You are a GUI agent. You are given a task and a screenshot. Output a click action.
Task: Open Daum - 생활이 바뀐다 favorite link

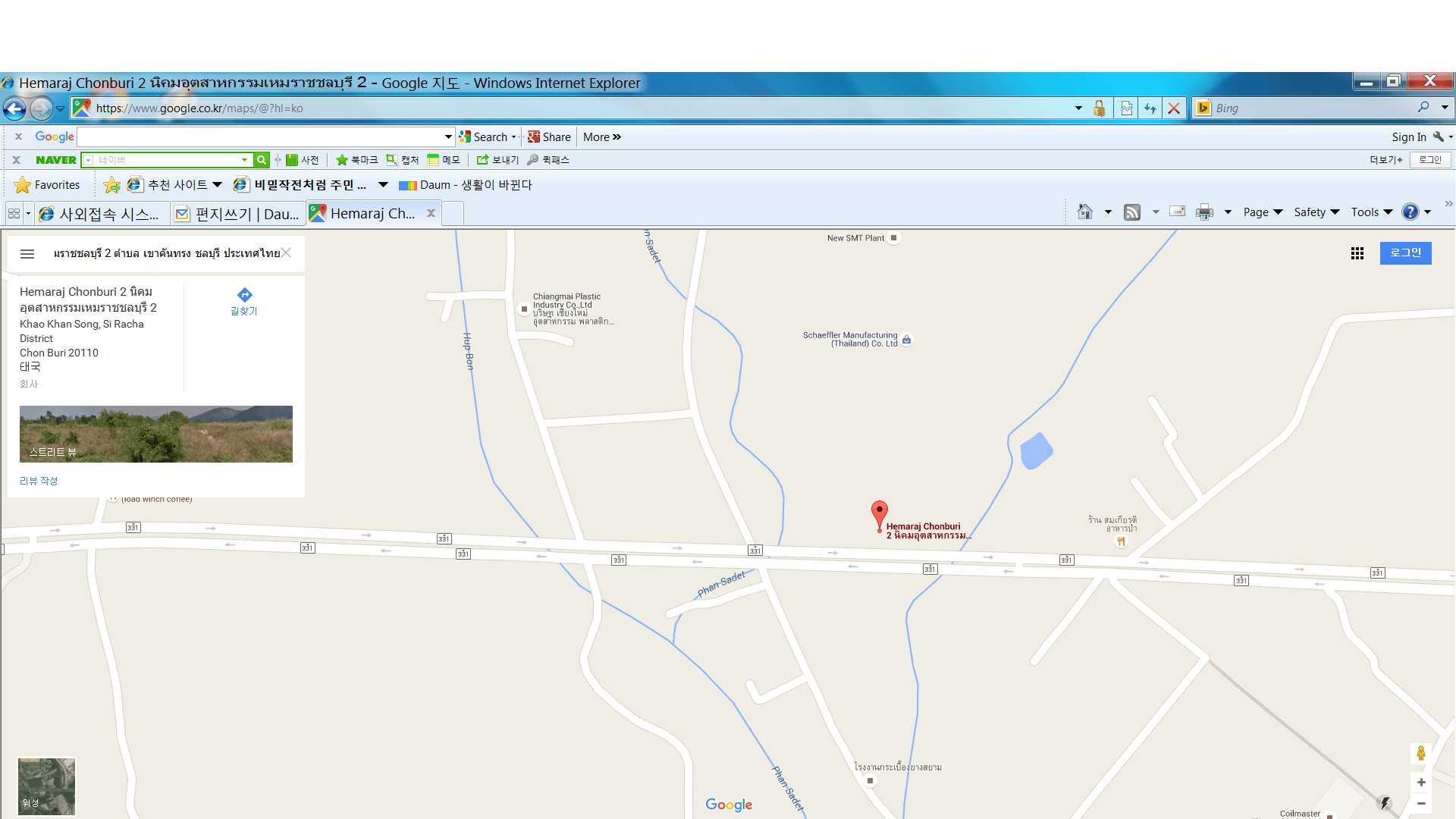[466, 185]
